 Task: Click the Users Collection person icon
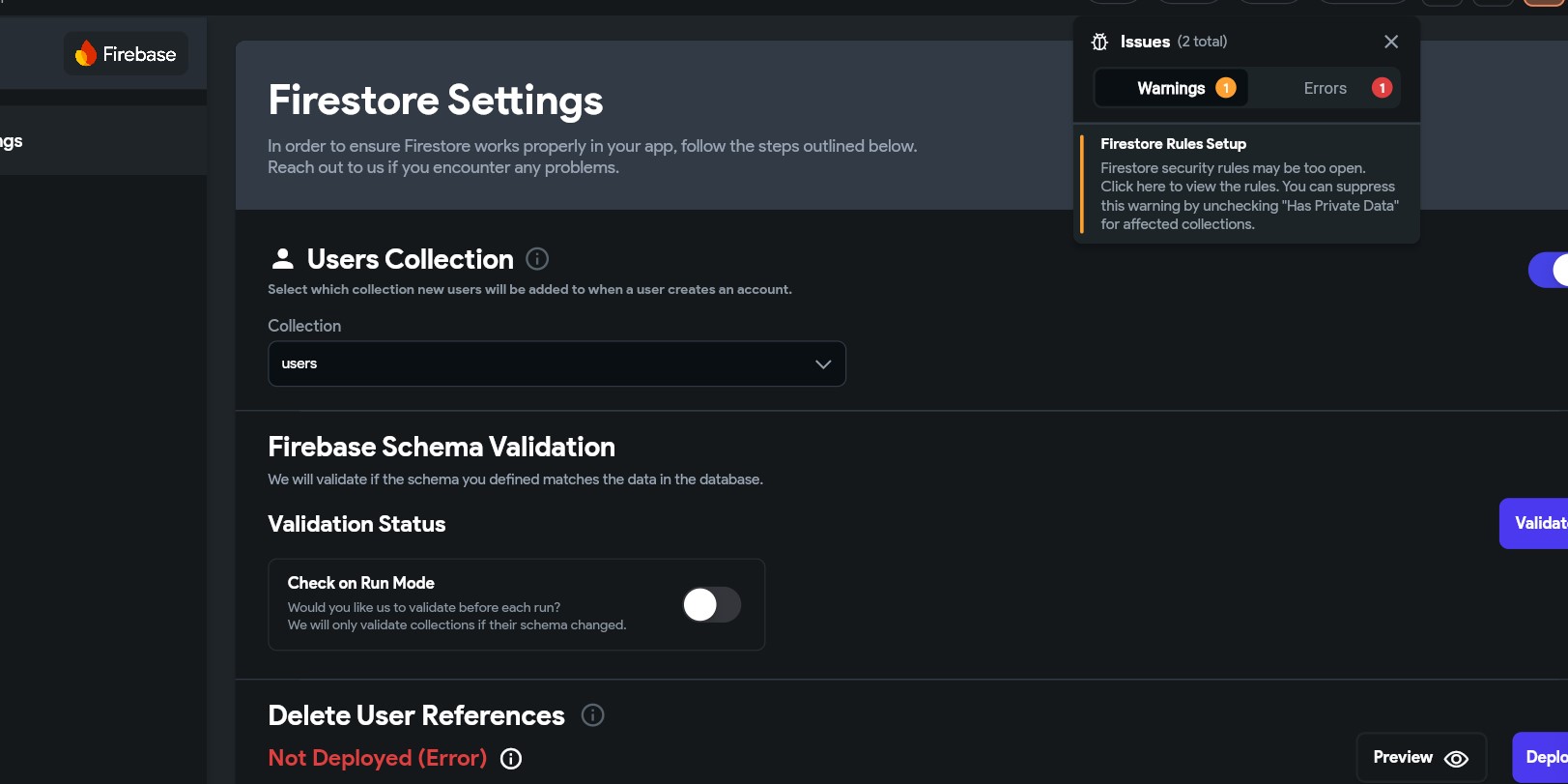coord(282,258)
